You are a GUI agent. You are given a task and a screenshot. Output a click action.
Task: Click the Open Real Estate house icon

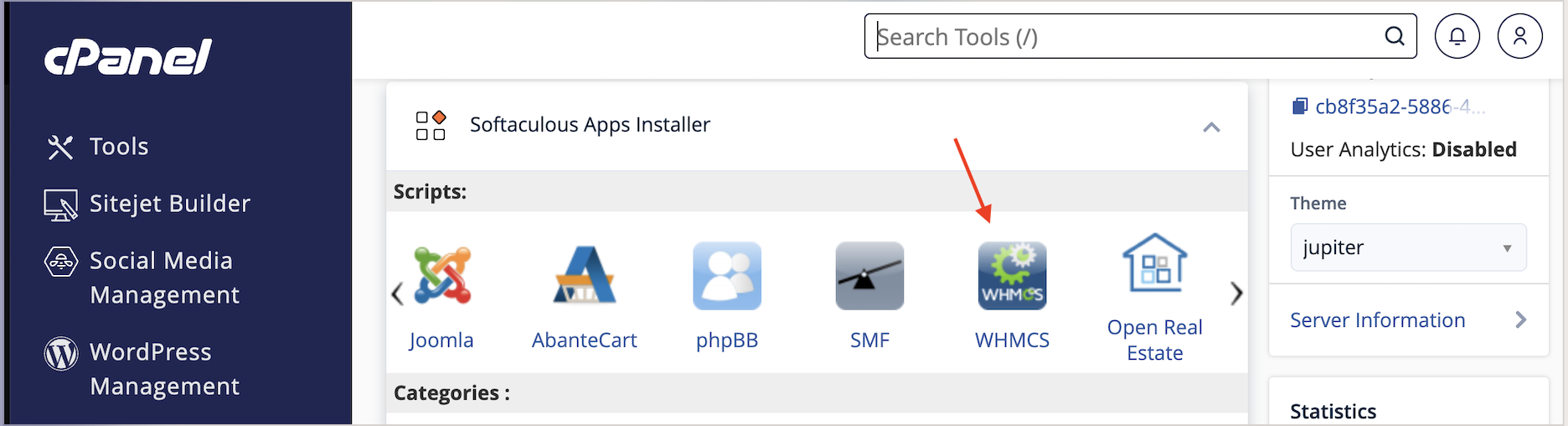[x=1155, y=262]
